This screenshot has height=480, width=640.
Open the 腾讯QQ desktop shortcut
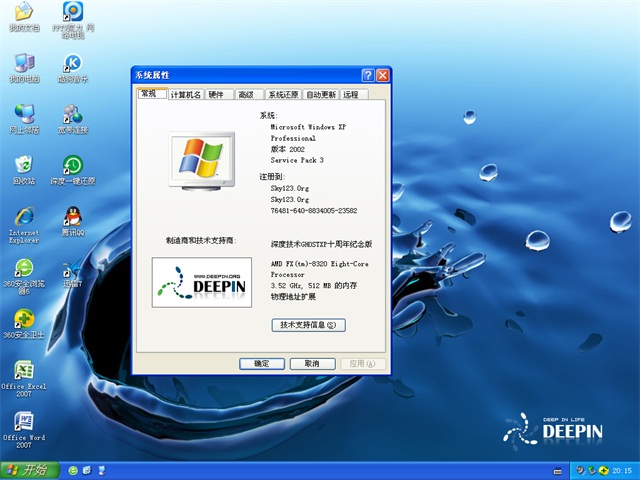(72, 216)
